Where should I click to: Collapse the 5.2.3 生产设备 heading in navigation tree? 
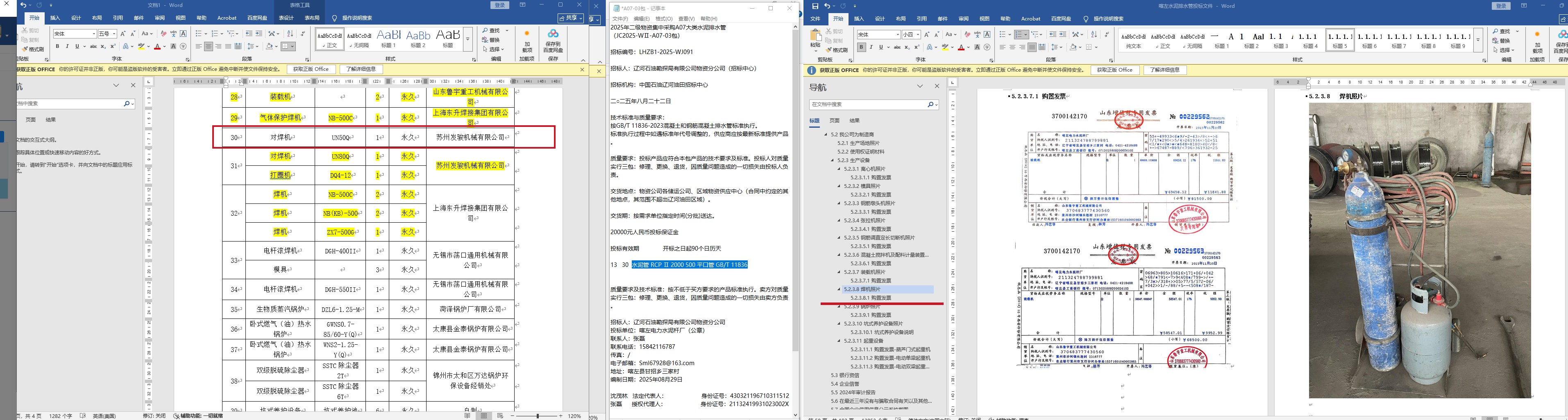[x=833, y=160]
